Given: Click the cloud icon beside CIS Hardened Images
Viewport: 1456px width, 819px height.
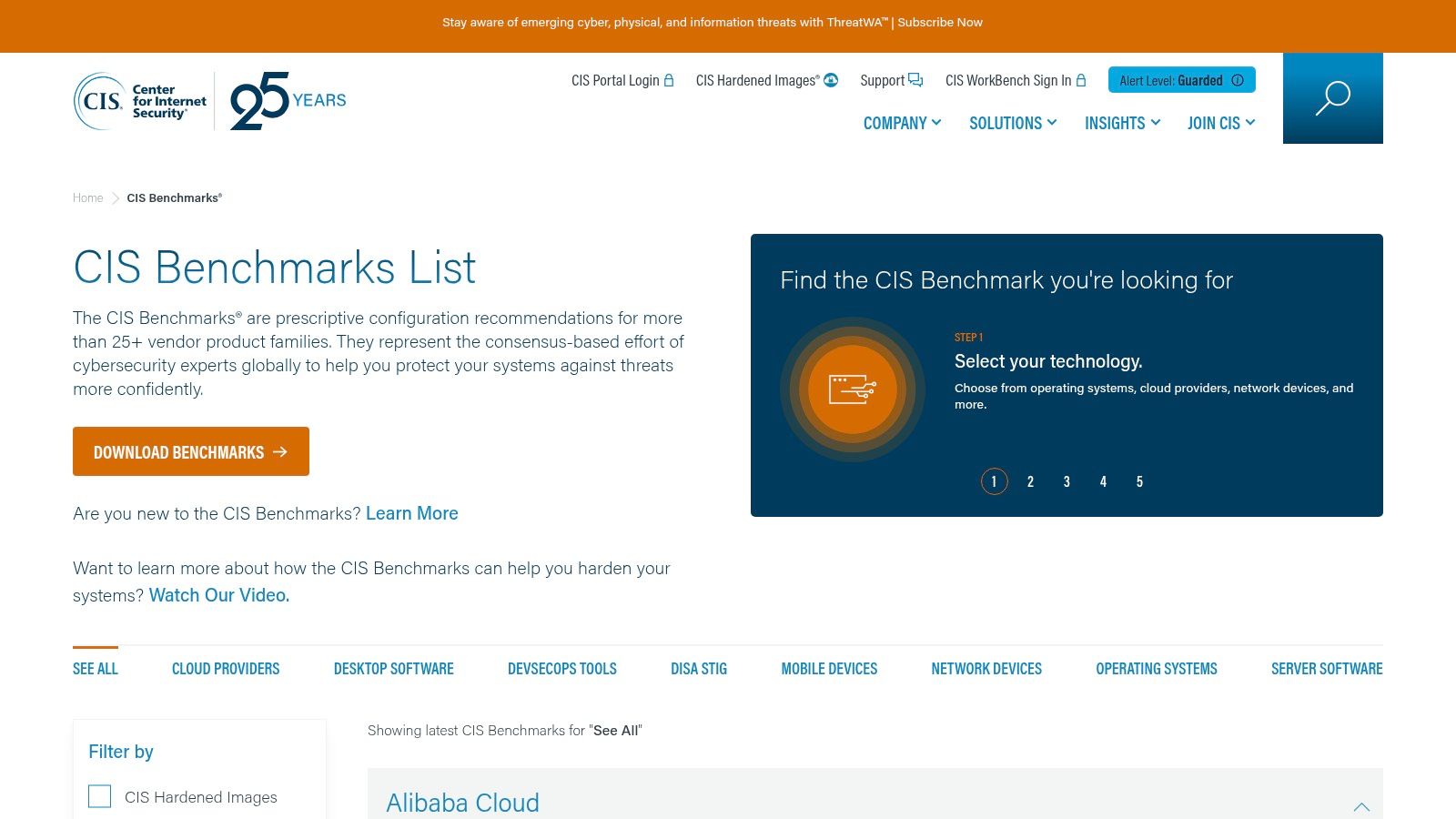Looking at the screenshot, I should pos(830,80).
